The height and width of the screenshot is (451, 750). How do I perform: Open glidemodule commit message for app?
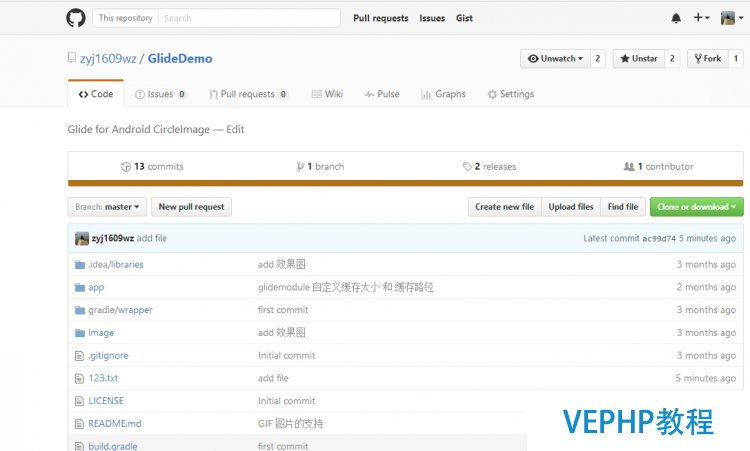346,287
